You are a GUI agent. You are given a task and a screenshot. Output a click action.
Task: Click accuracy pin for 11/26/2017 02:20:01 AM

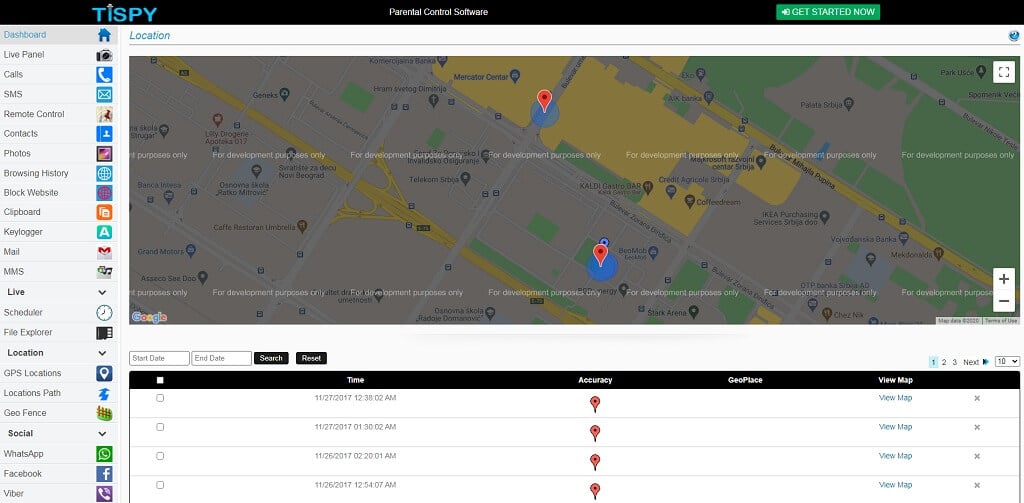pyautogui.click(x=594, y=462)
